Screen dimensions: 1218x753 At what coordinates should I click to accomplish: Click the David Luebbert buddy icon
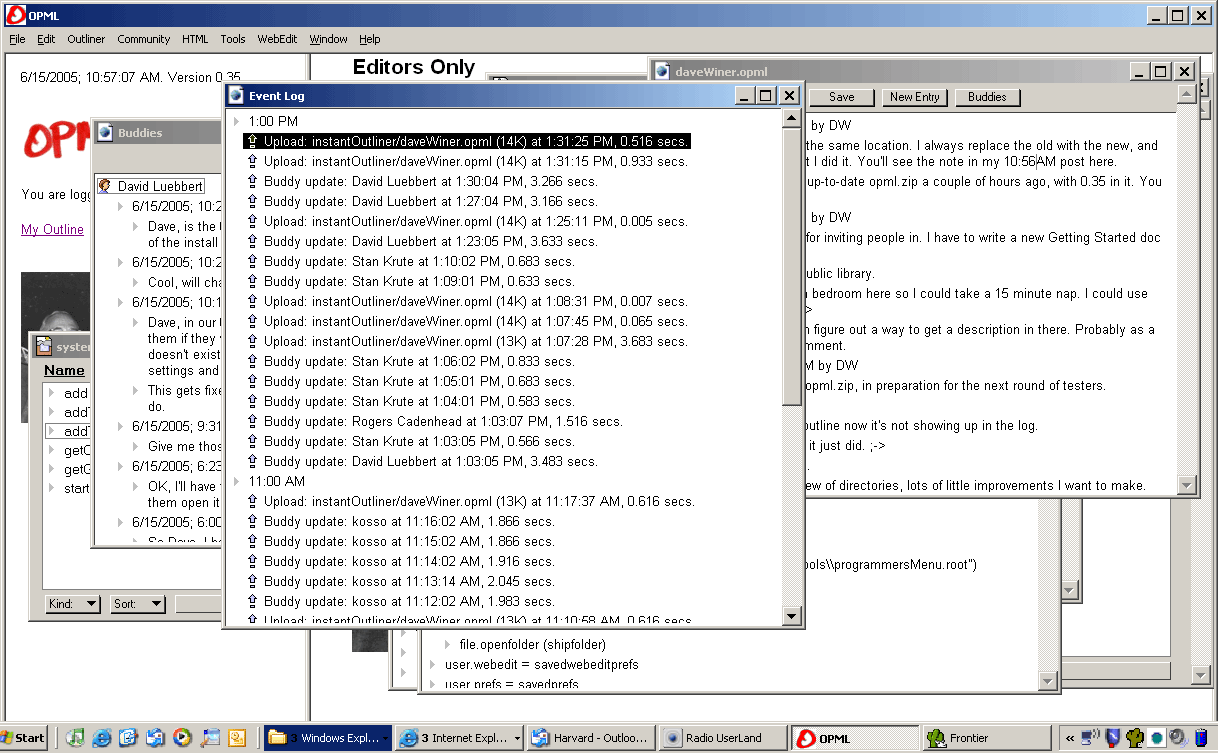coord(104,186)
